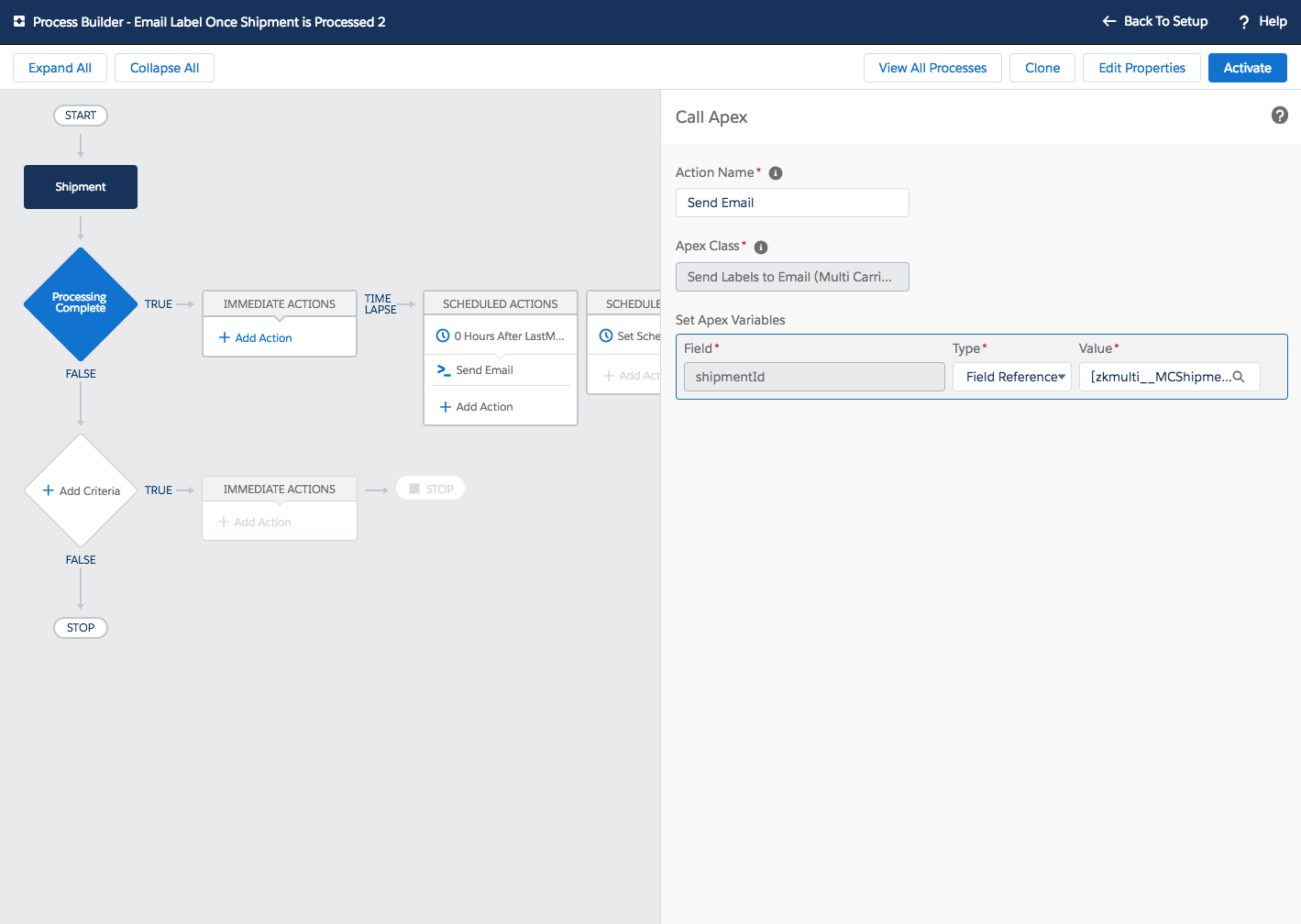Open the Type dropdown set to Field Reference
Viewport: 1301px width, 924px height.
[x=1012, y=377]
